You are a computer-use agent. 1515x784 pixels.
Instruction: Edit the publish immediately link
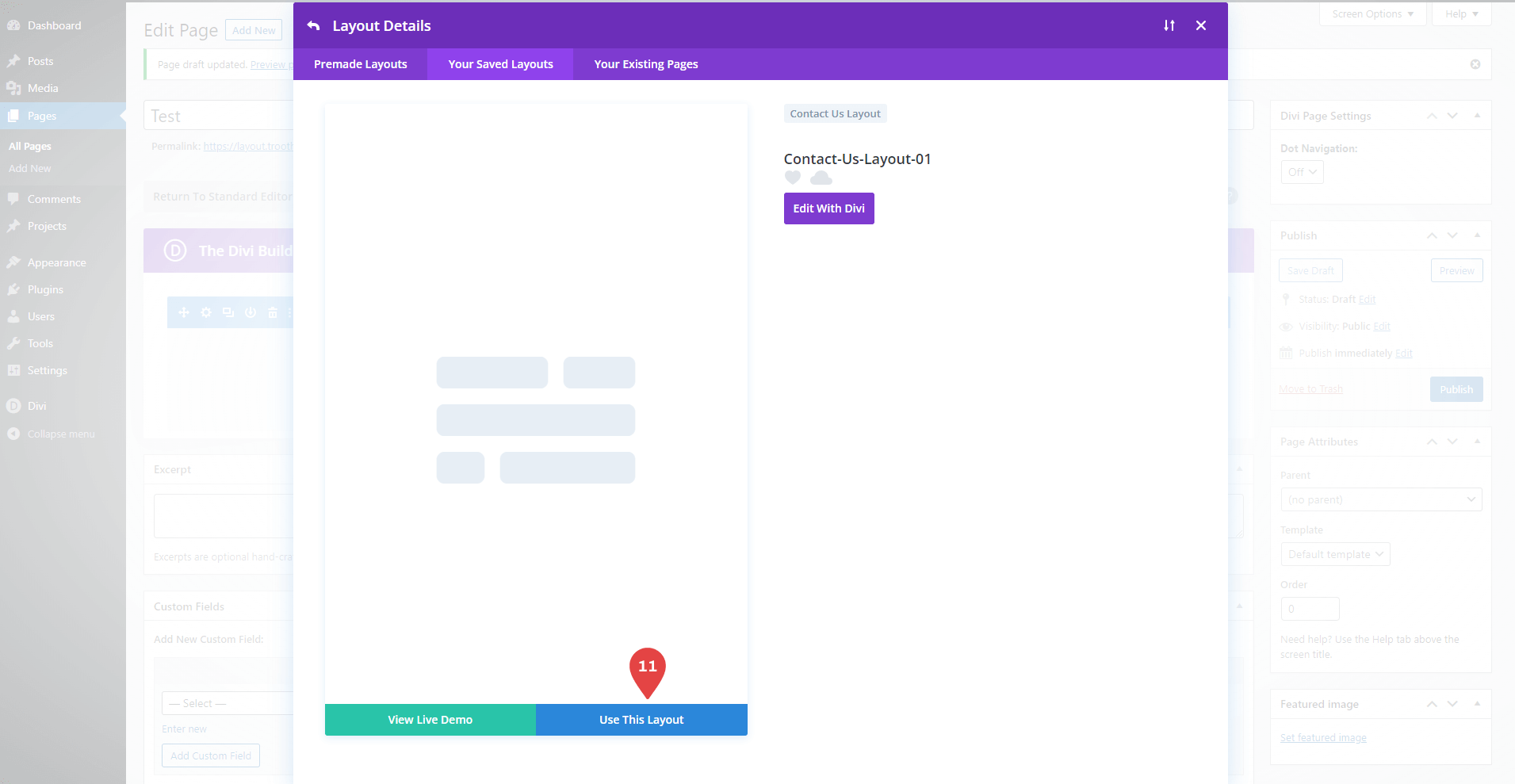[x=1404, y=354]
